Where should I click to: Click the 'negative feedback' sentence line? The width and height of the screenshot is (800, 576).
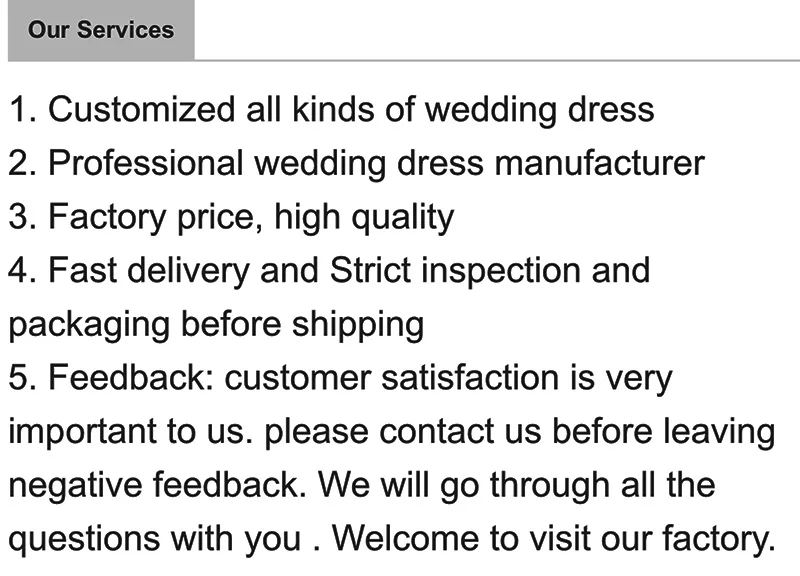click(362, 485)
